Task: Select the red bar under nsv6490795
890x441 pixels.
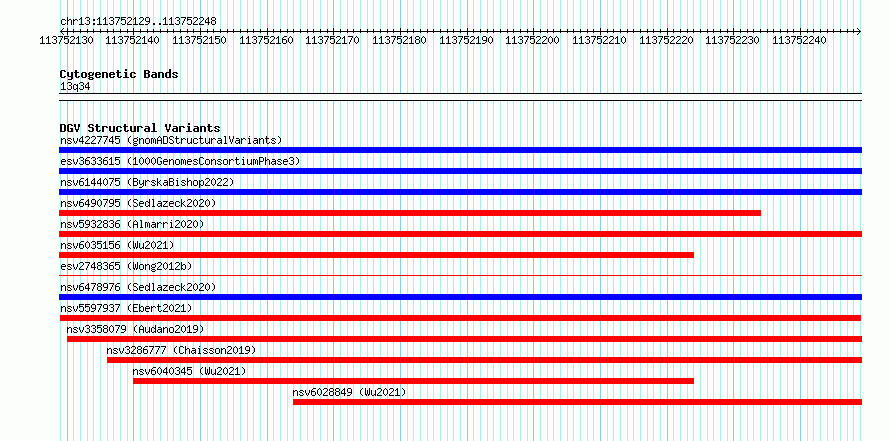Action: coord(410,213)
